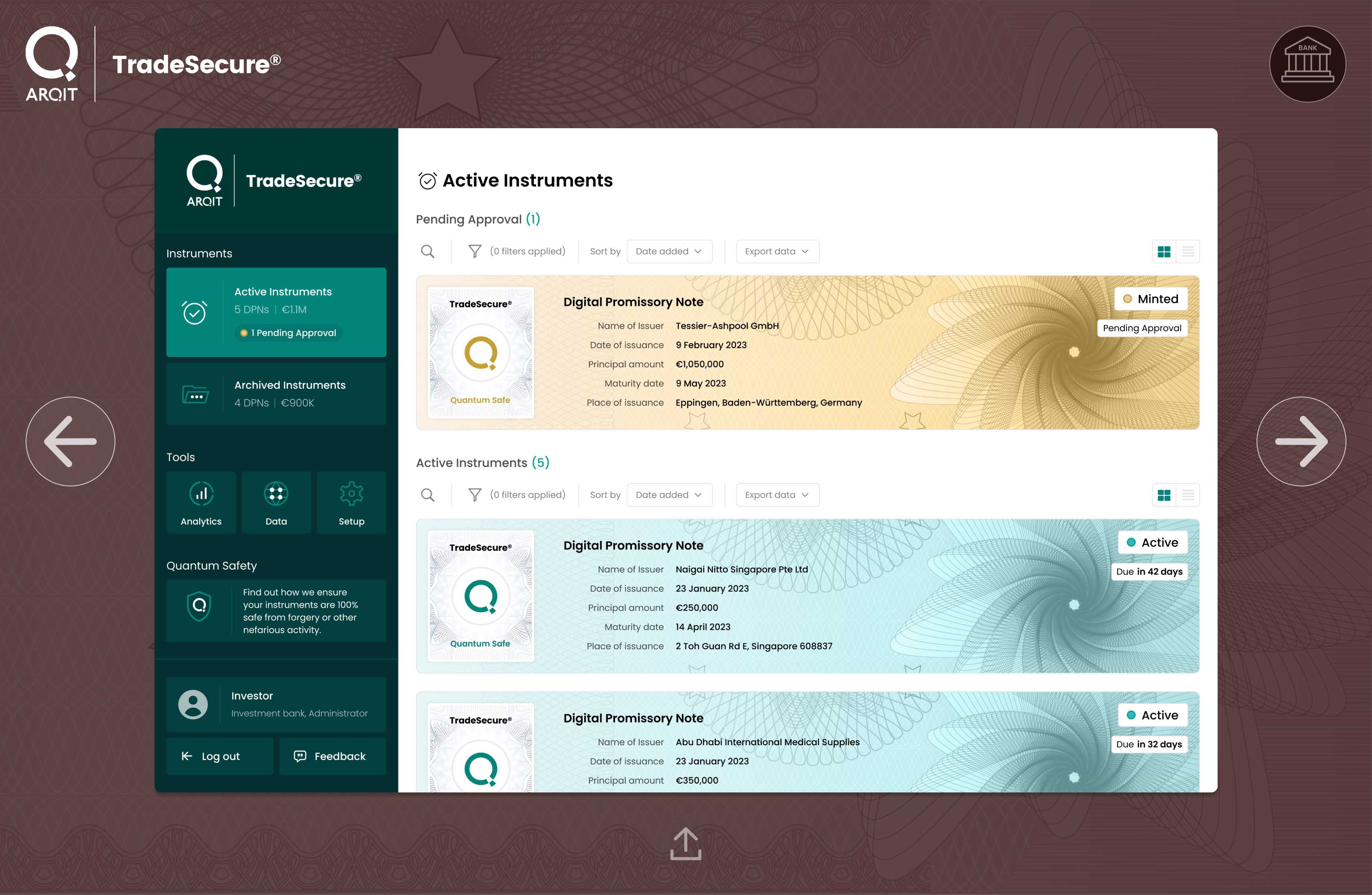This screenshot has height=895, width=1372.
Task: Open the Export data dropdown under Active Instruments (5)
Action: pos(777,495)
